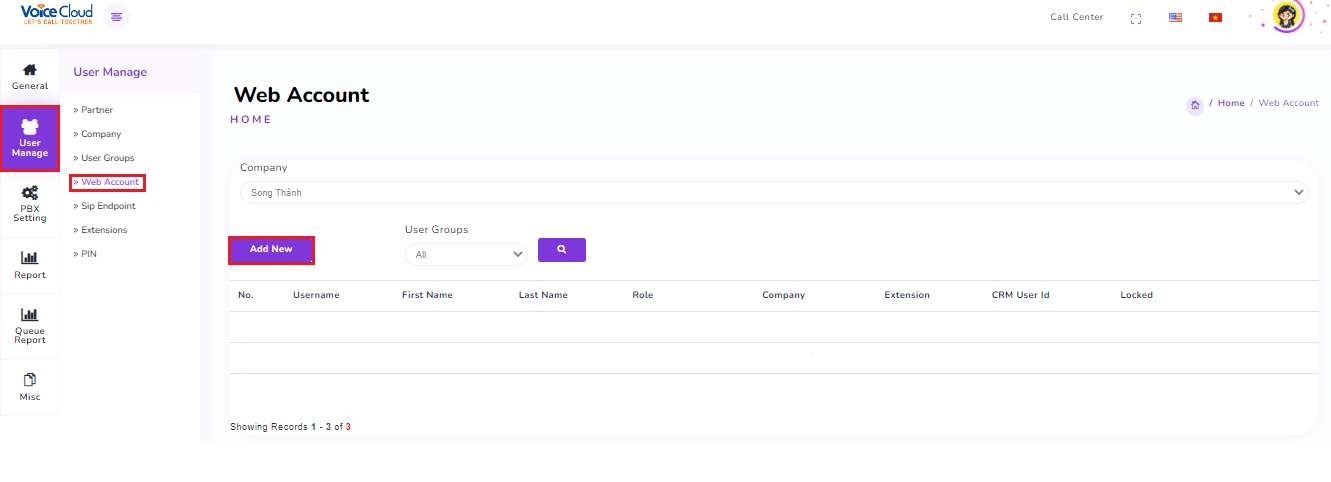This screenshot has height=482, width=1331.
Task: Open the PBX Setting section
Action: click(30, 204)
